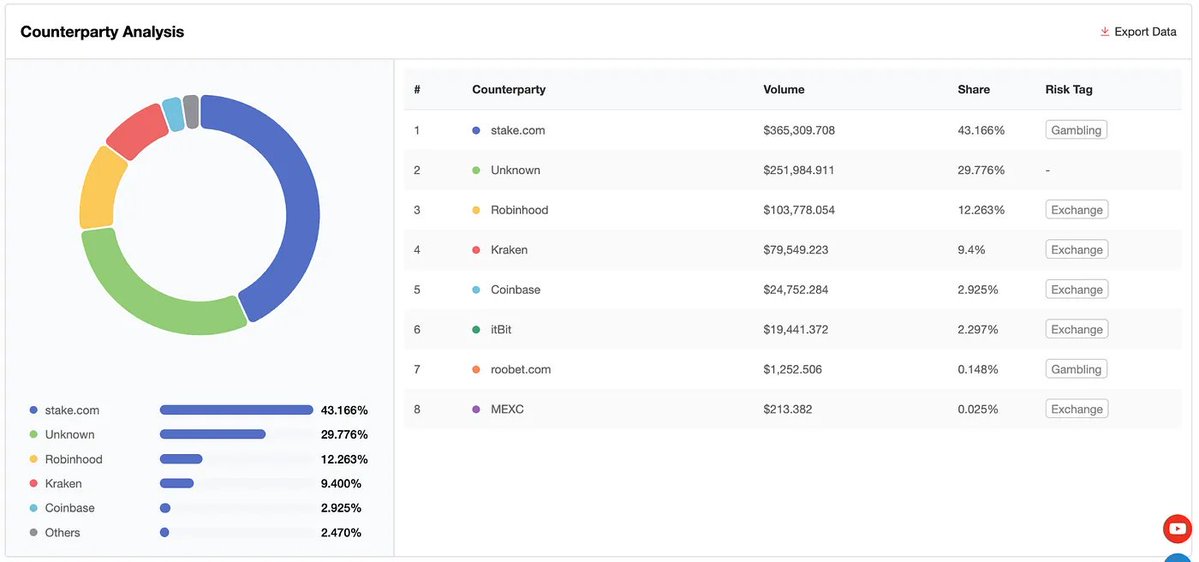Click the Export Data link

1138,32
